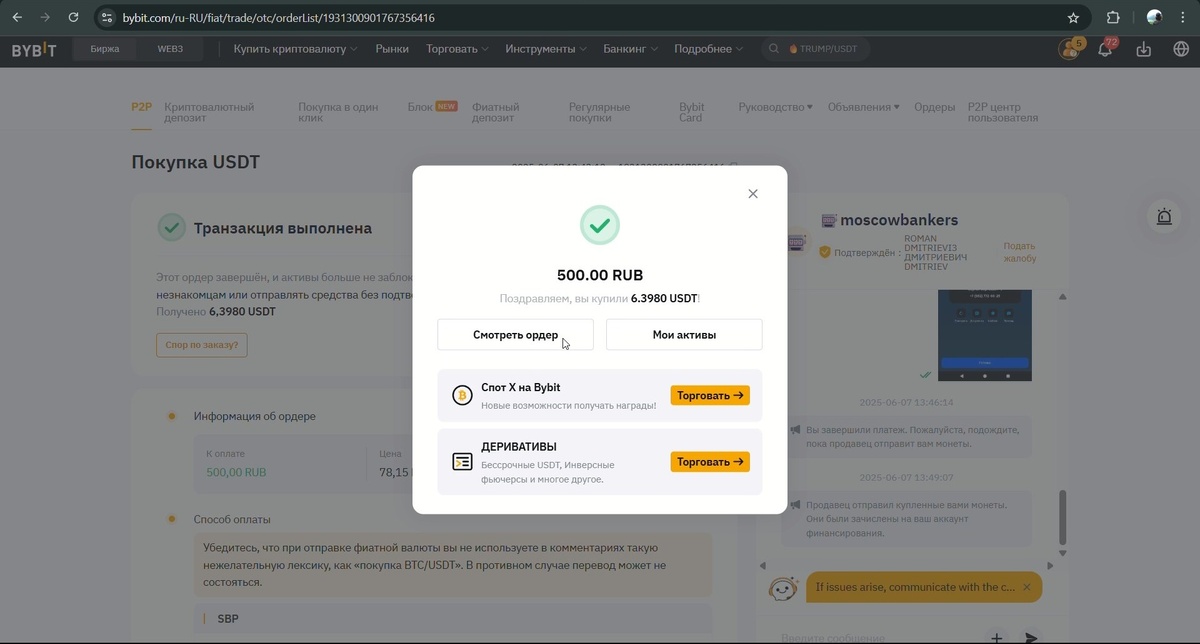Bookmark this page with the star icon
This screenshot has width=1200, height=644.
coord(1073,18)
